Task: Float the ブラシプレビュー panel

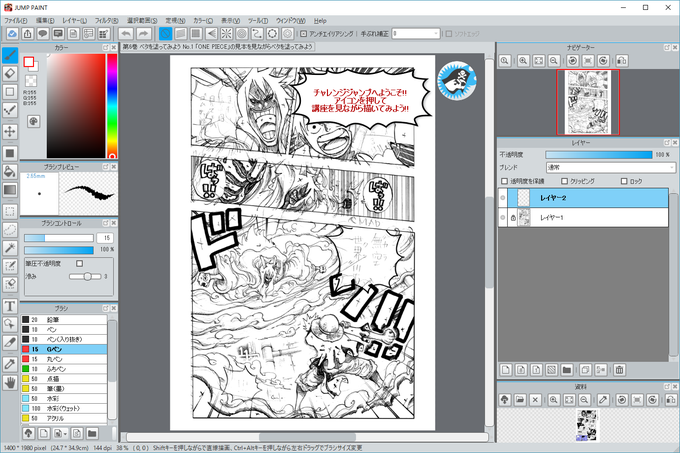Action: pyautogui.click(x=105, y=166)
